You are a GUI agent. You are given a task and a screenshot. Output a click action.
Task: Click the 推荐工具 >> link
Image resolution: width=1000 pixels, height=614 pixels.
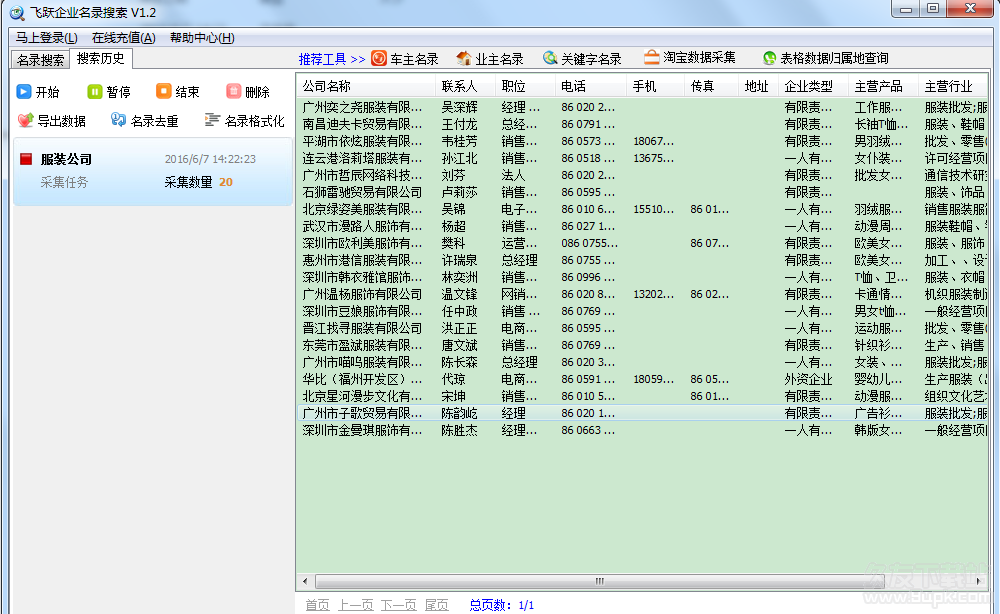(332, 59)
